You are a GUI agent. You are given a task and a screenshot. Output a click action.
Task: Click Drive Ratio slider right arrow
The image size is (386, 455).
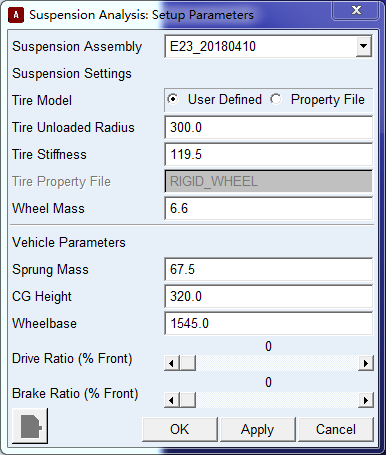coord(366,363)
